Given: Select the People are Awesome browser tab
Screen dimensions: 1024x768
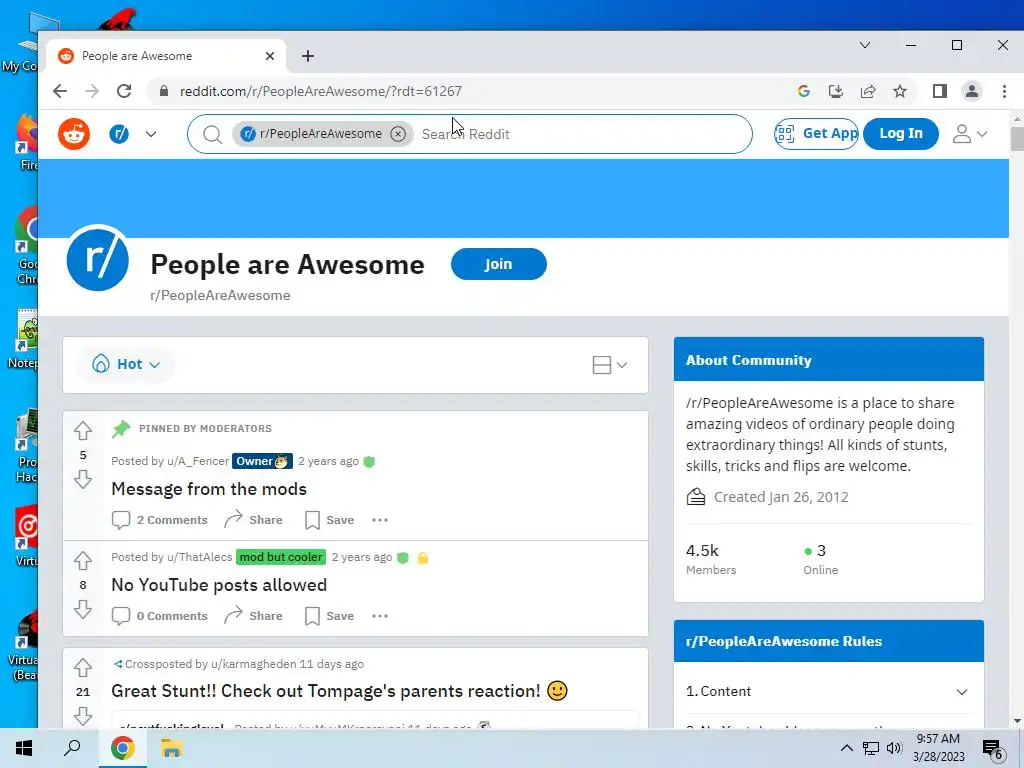Looking at the screenshot, I should click(167, 56).
